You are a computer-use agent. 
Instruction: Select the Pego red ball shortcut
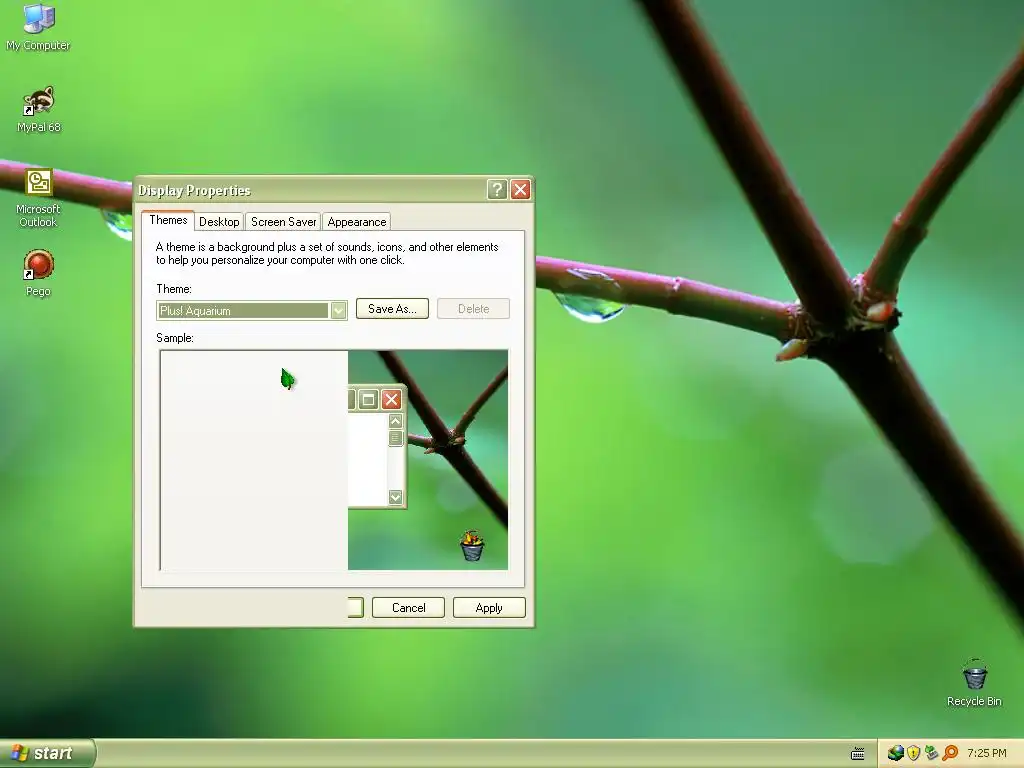38,273
